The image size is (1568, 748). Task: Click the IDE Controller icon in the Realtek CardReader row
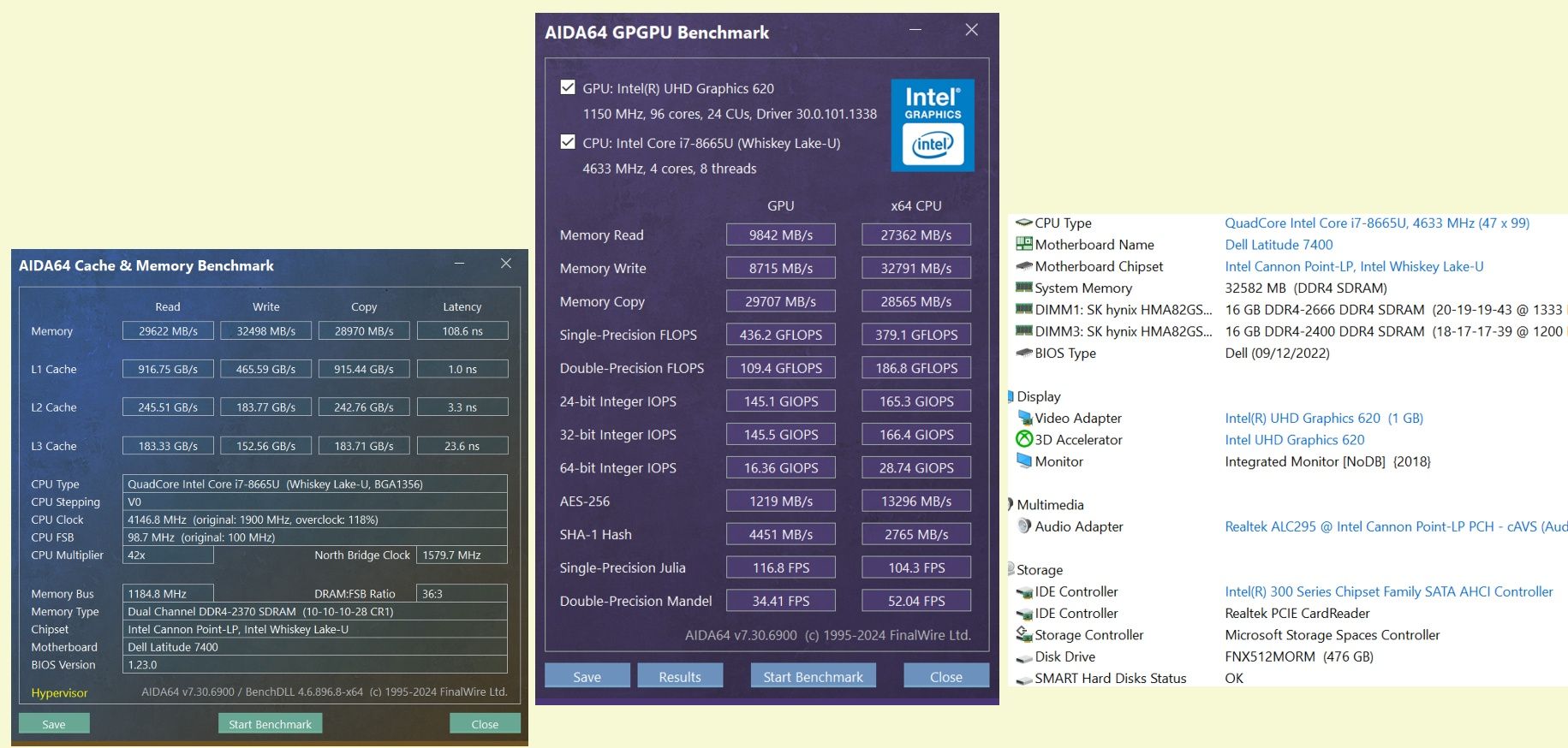coord(1023,613)
